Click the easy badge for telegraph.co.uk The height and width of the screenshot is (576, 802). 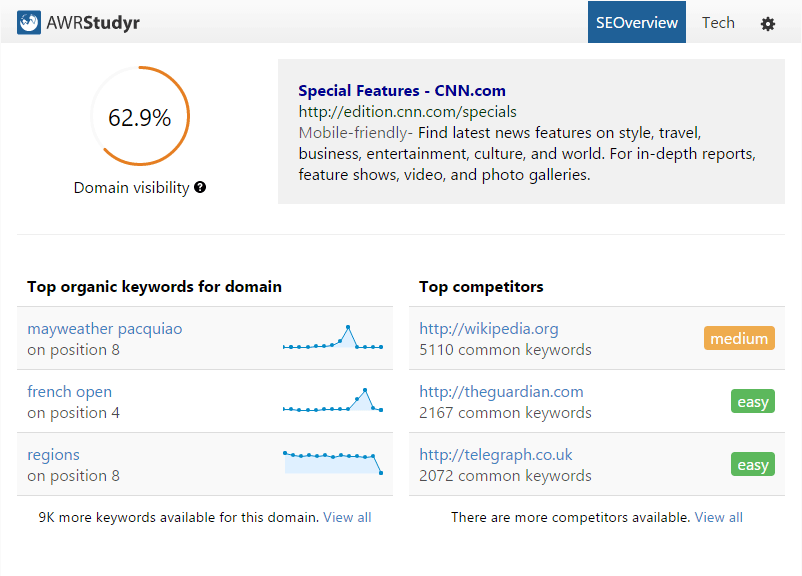click(x=752, y=464)
